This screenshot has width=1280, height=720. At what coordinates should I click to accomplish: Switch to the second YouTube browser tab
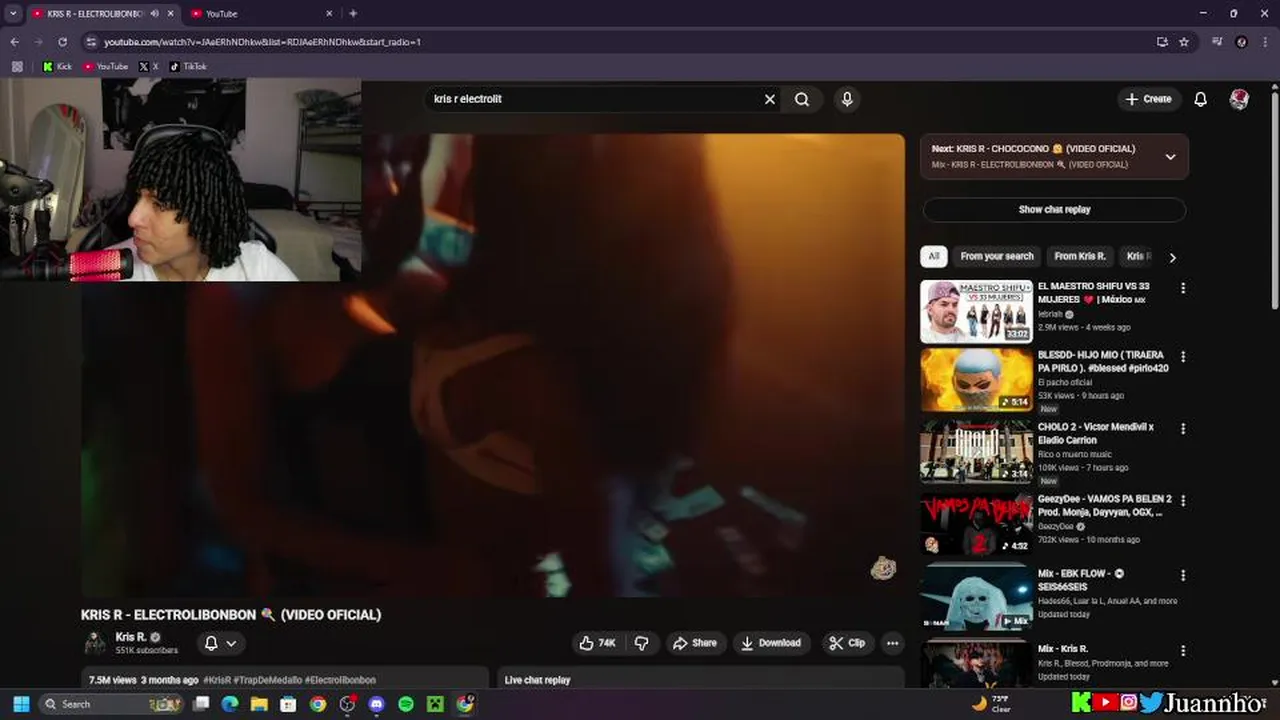pyautogui.click(x=258, y=14)
